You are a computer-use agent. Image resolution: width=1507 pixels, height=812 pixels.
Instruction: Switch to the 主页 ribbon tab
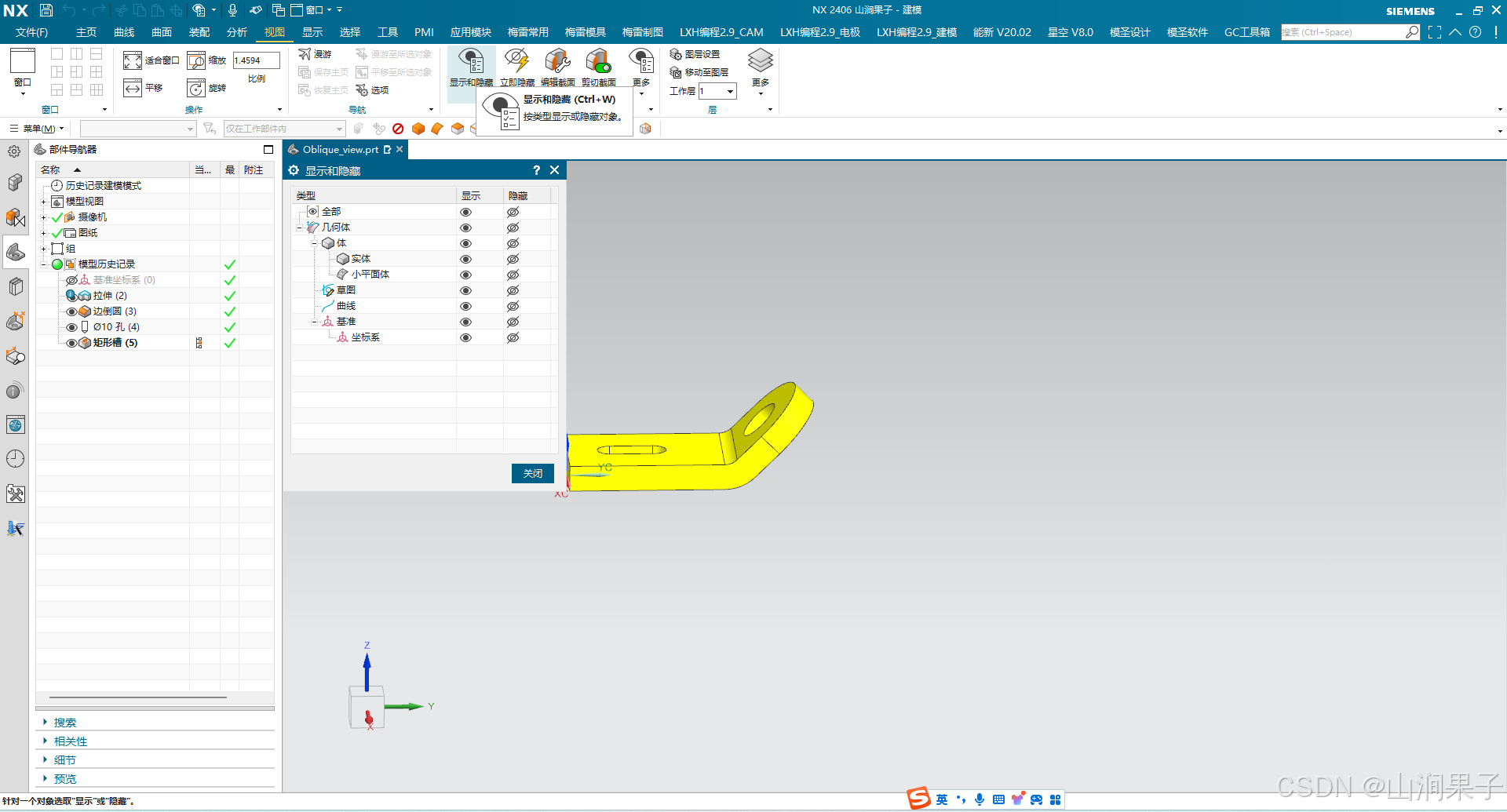(86, 32)
